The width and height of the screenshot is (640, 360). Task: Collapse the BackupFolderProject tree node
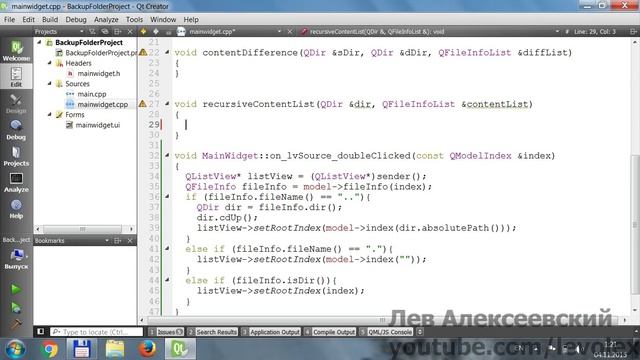40,42
